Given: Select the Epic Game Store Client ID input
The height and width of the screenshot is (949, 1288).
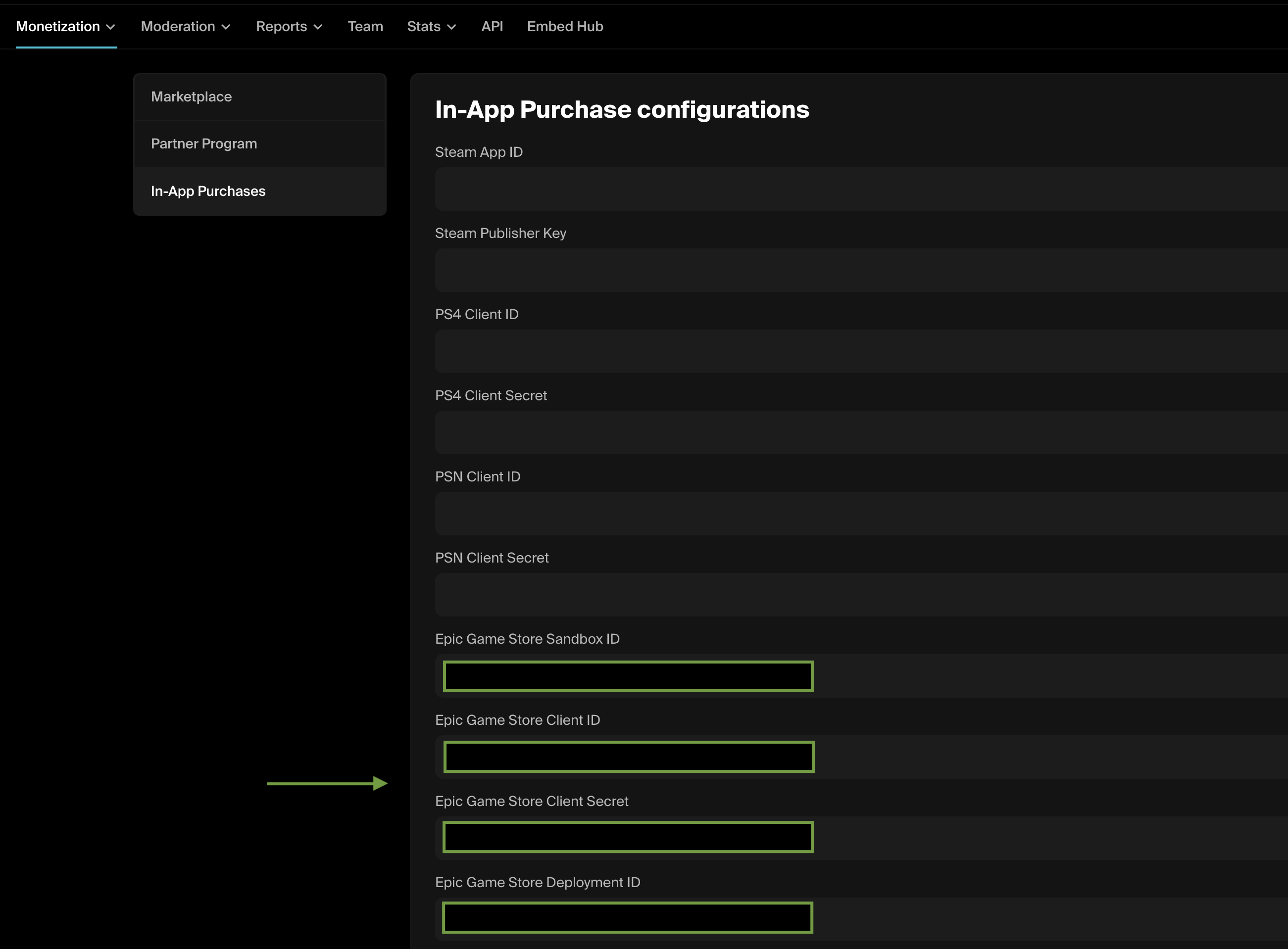Looking at the screenshot, I should 628,757.
